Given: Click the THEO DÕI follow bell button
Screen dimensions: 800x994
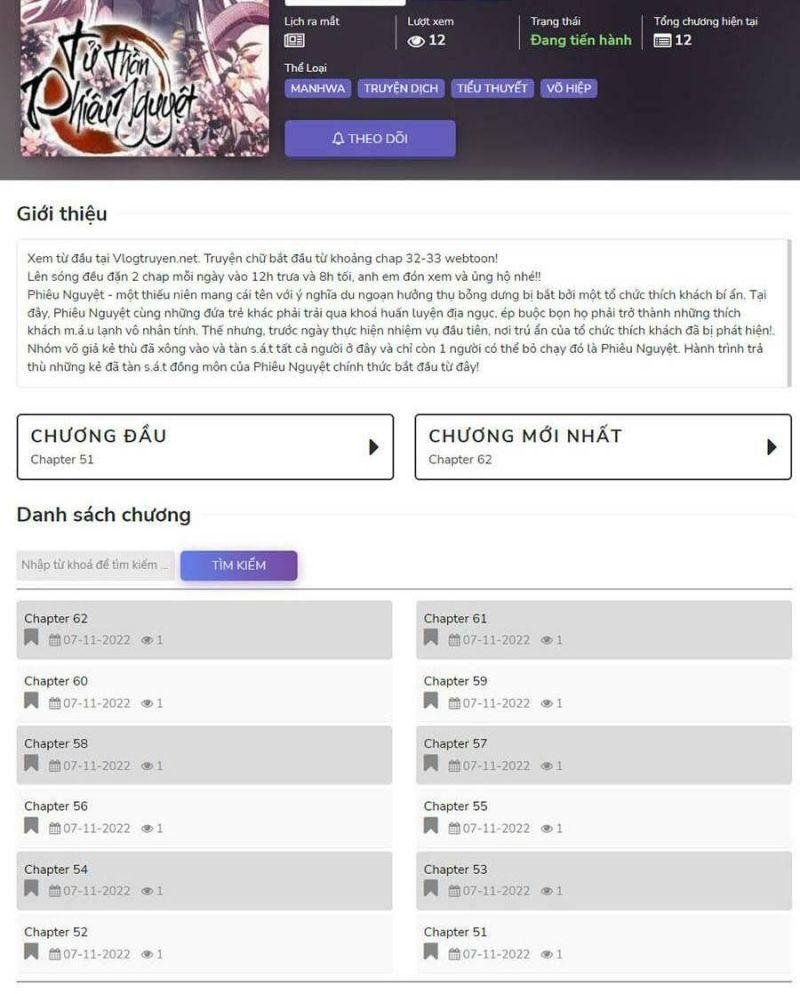Looking at the screenshot, I should pyautogui.click(x=370, y=138).
